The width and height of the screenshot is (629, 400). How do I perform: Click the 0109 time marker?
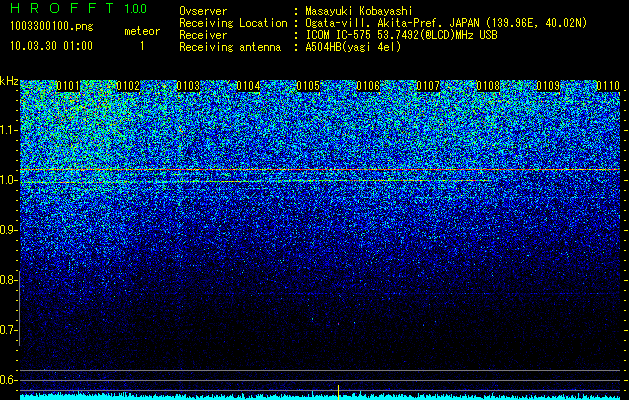(x=548, y=86)
